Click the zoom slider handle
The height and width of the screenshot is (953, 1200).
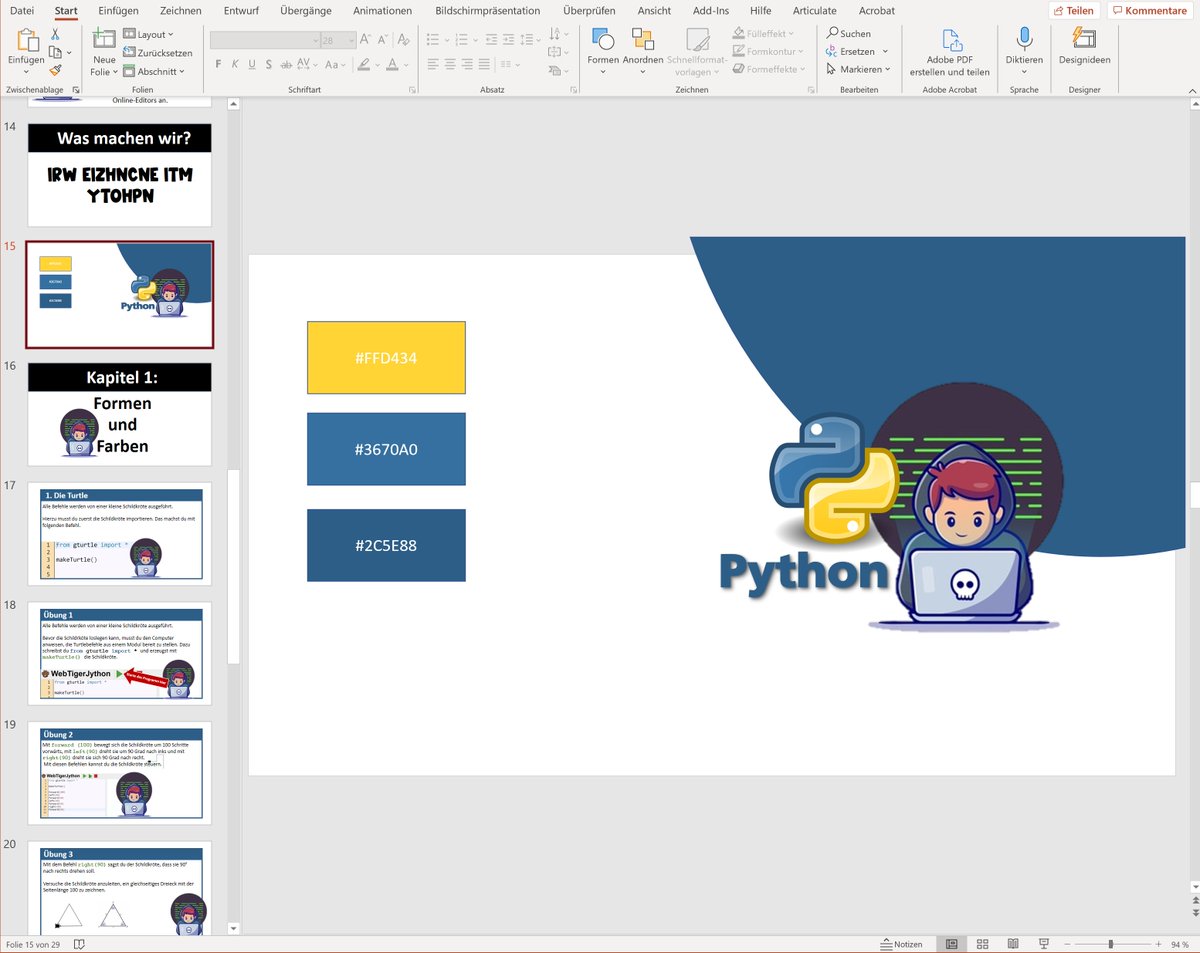pos(1110,944)
